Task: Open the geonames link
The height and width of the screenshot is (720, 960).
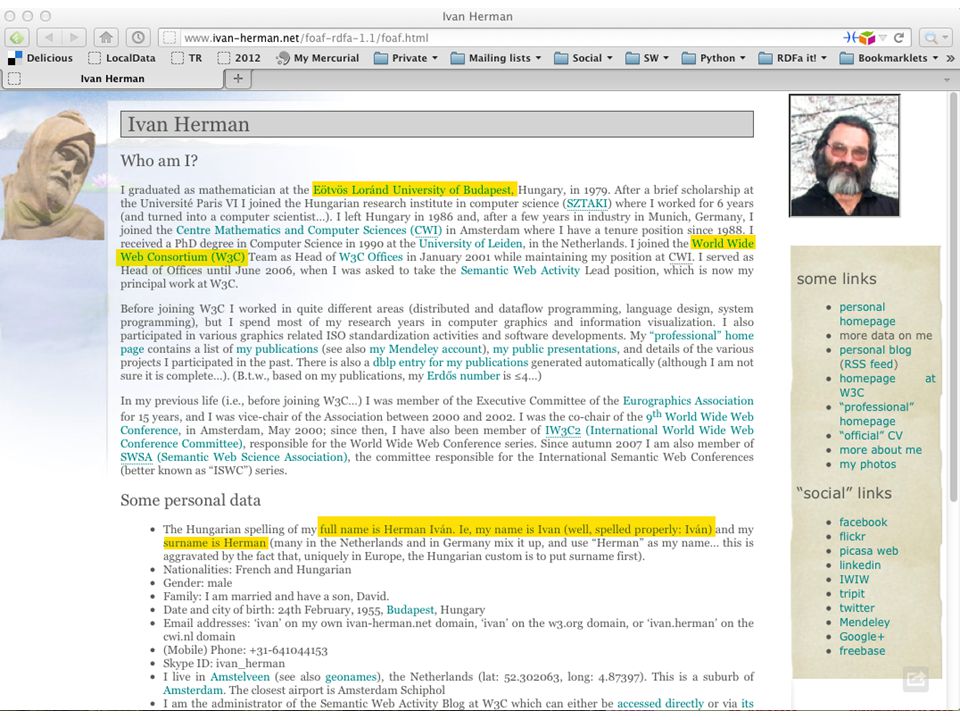Action: pyautogui.click(x=350, y=677)
